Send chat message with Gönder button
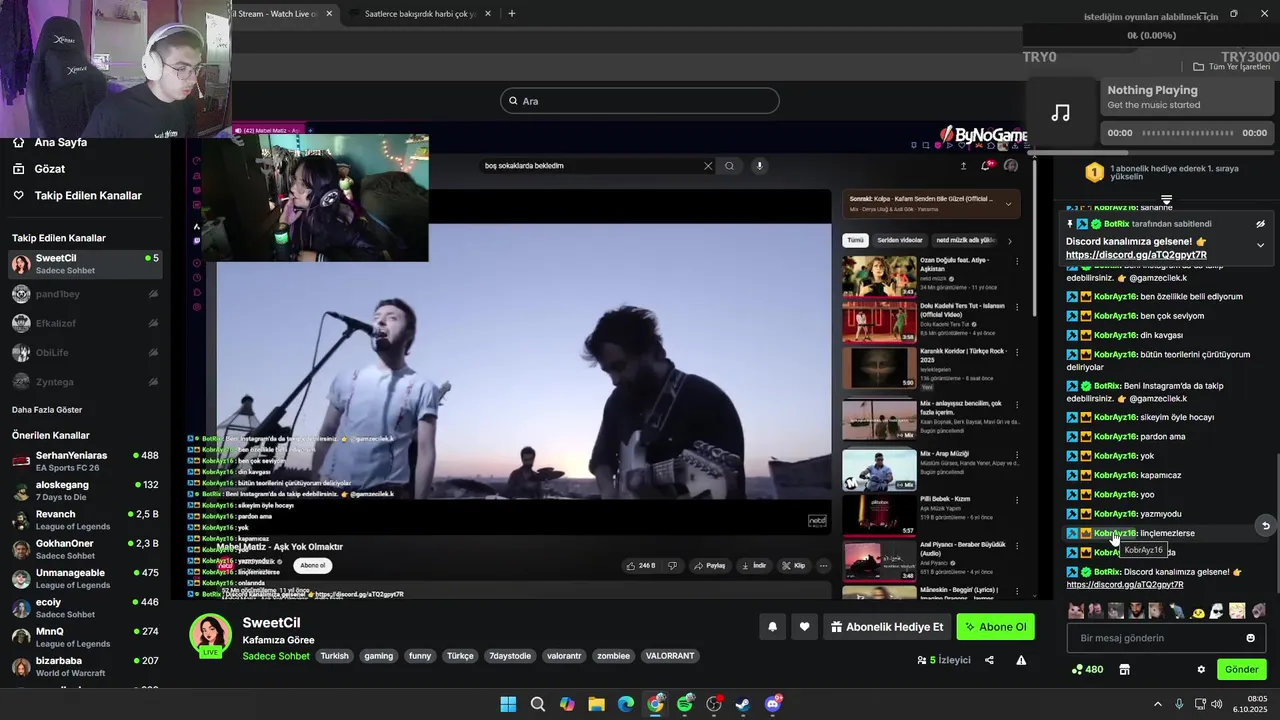Screen dimensions: 1280x720 point(1242,669)
